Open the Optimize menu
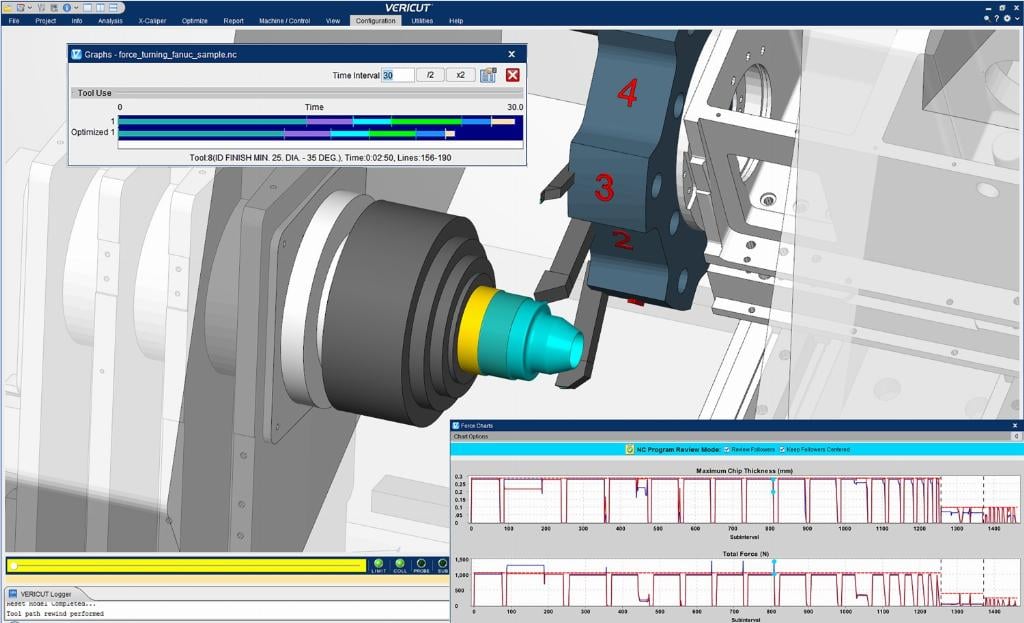This screenshot has width=1024, height=623. pos(194,20)
